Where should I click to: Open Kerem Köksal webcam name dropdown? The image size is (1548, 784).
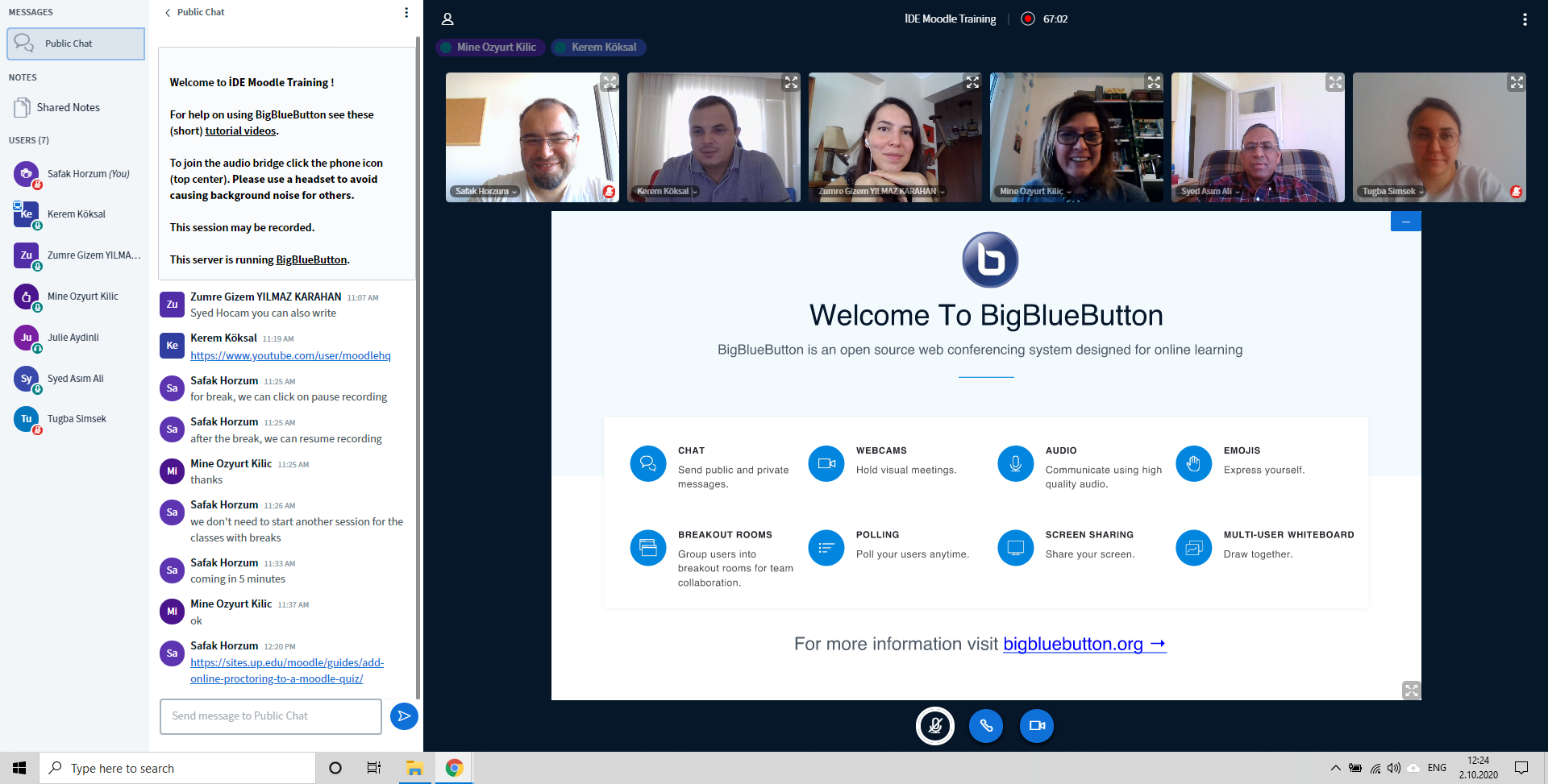coord(667,192)
